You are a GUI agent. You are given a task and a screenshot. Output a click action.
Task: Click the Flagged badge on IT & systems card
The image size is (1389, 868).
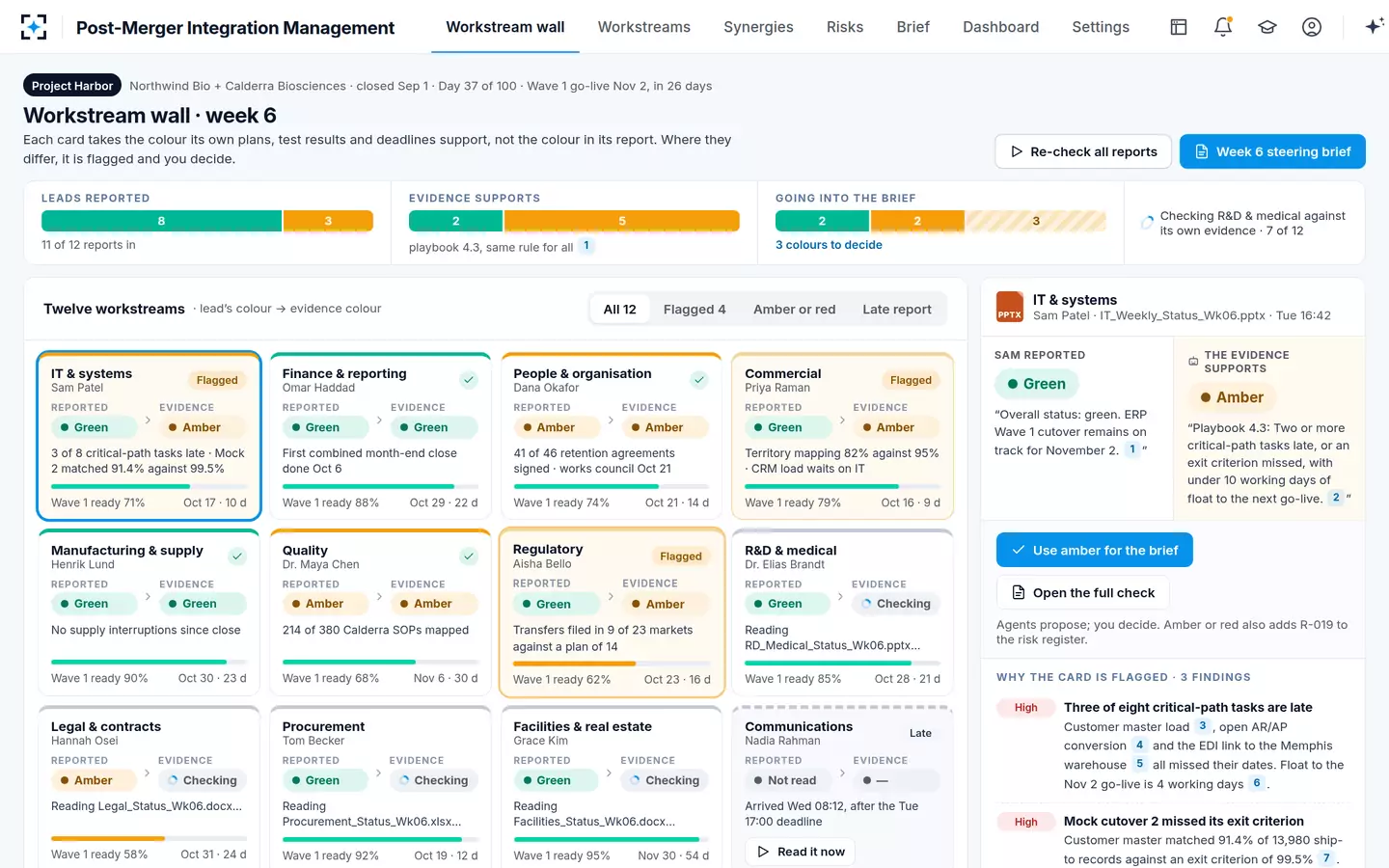217,380
